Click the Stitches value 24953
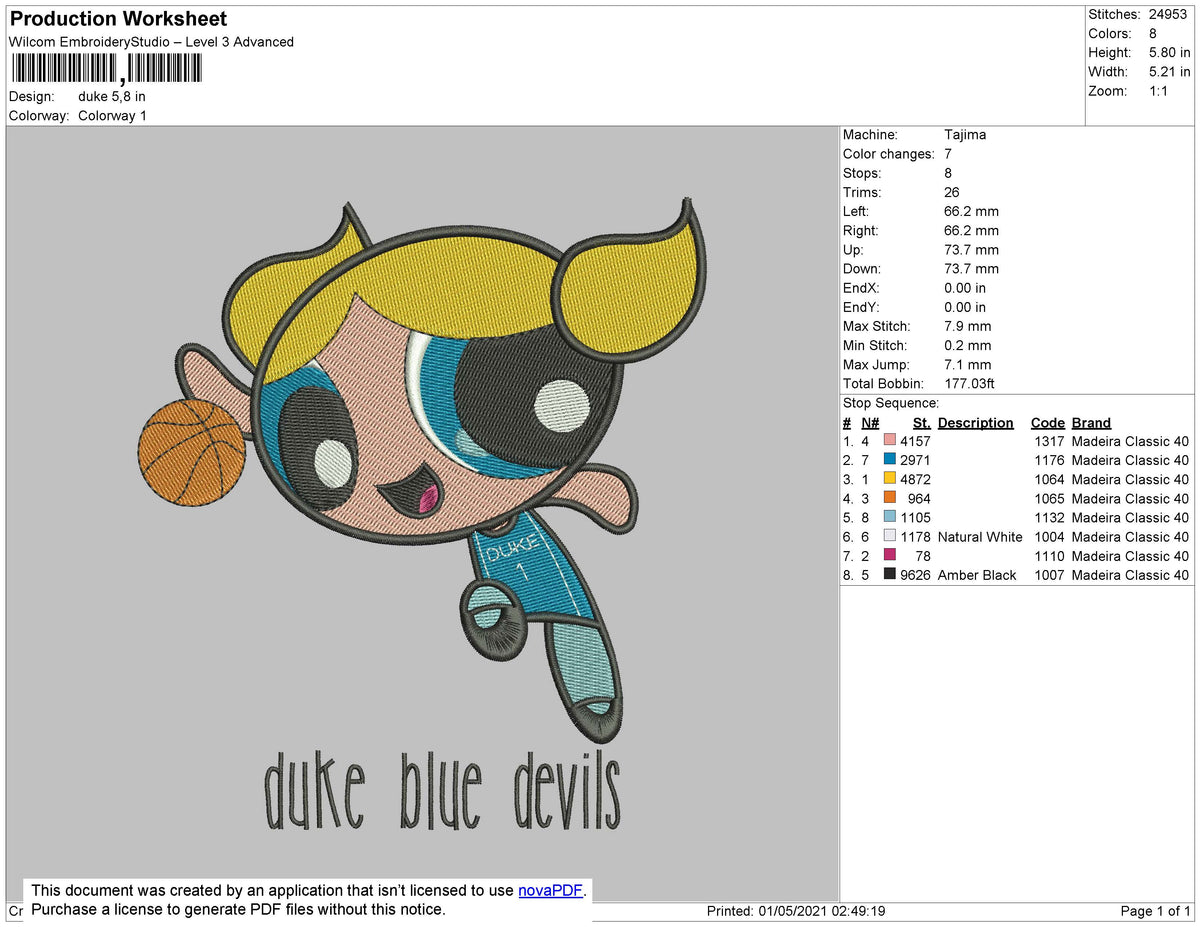1200x927 pixels. pos(1168,15)
